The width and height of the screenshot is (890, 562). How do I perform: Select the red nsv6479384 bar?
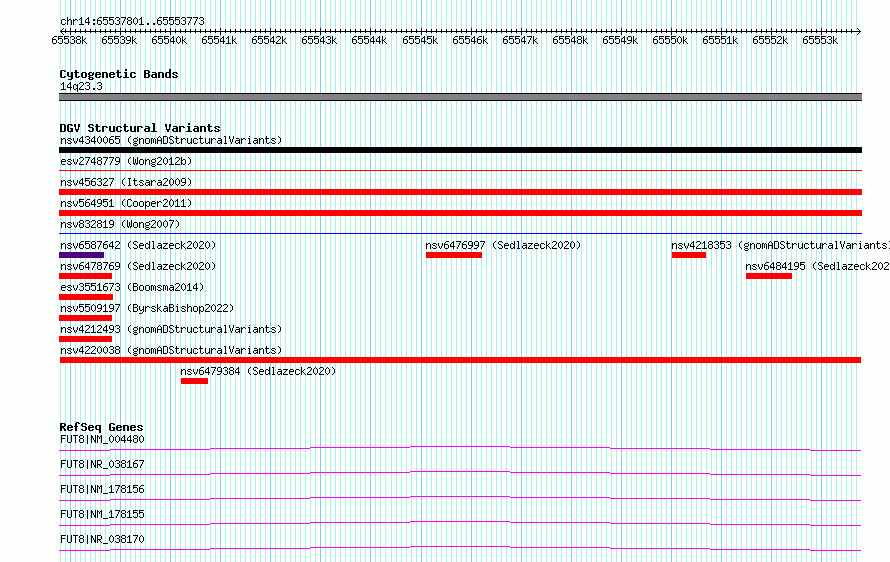tap(194, 381)
